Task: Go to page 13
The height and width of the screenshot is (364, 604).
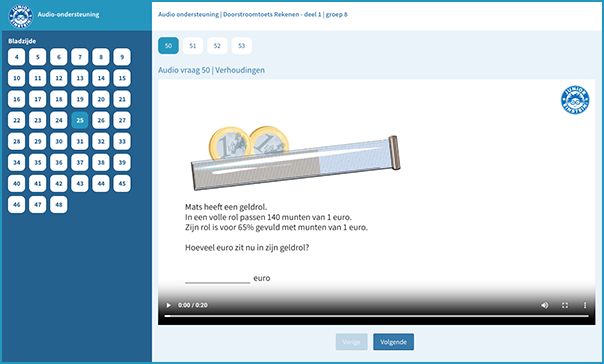Action: [x=80, y=78]
